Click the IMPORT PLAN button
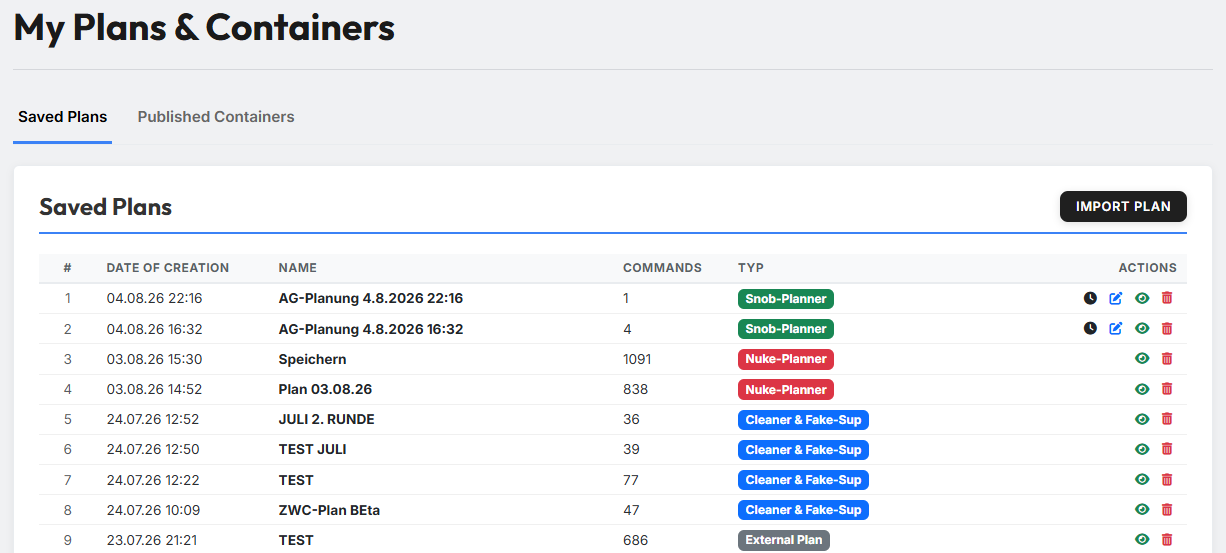 (x=1123, y=206)
